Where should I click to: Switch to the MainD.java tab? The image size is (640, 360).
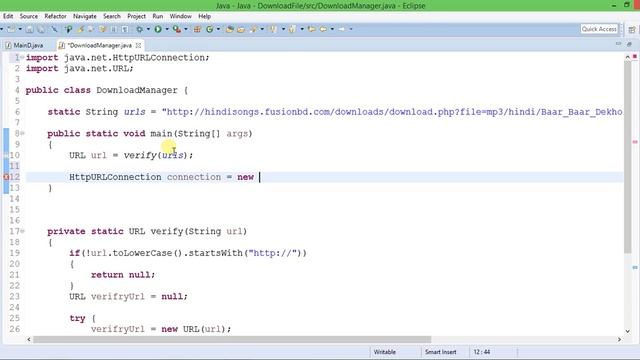tap(24, 45)
